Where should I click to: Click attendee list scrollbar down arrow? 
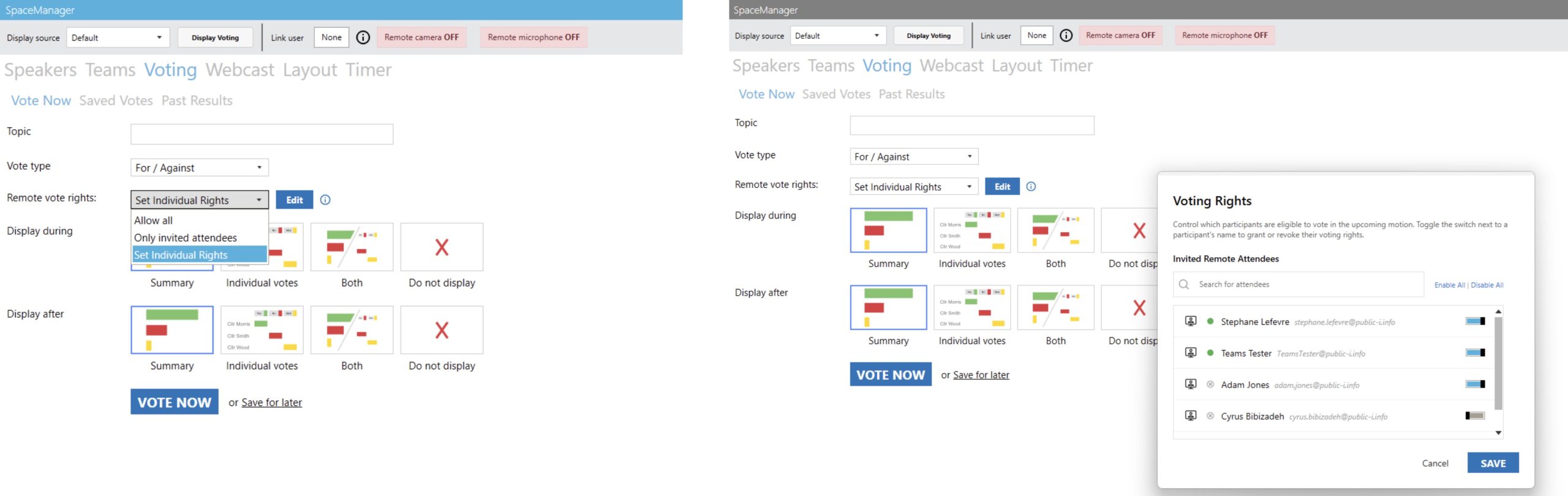coord(1498,433)
